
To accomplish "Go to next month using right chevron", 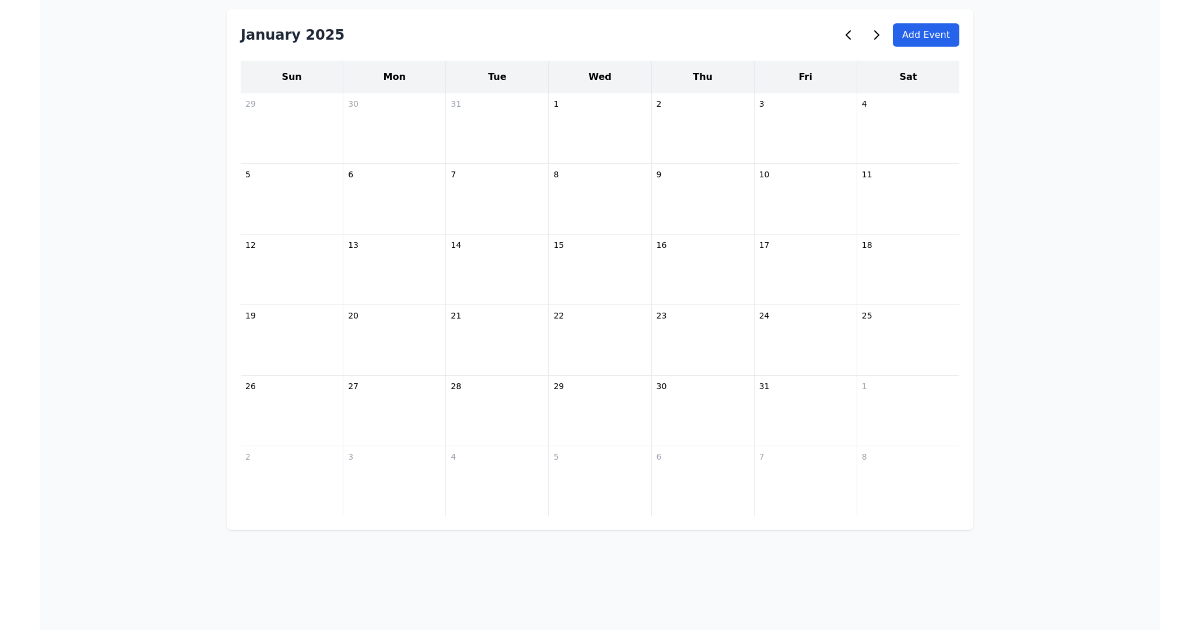I will (876, 35).
